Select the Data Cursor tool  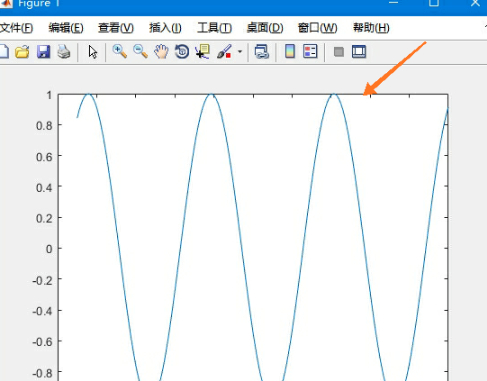tap(203, 52)
